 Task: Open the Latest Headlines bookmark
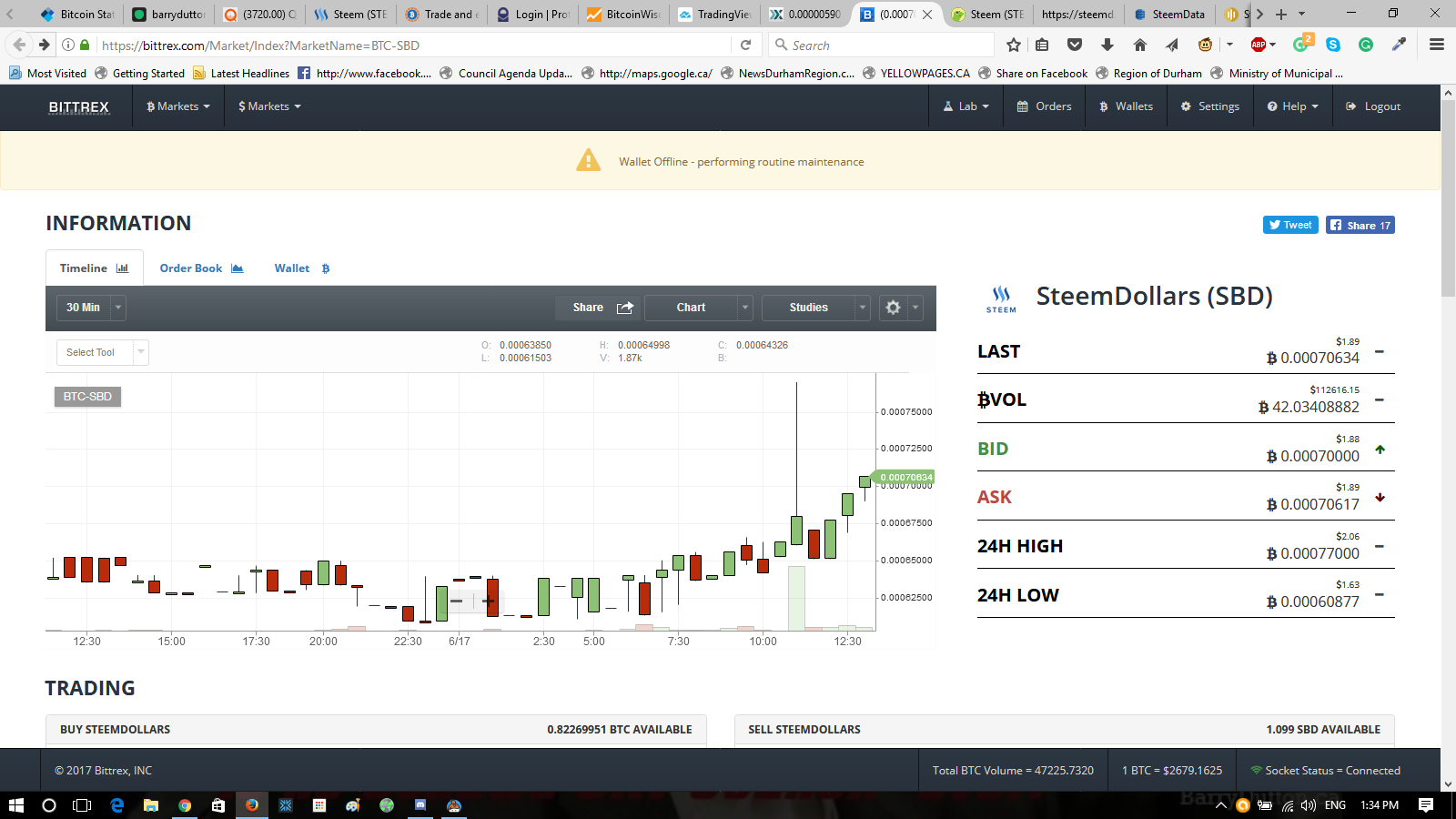coord(241,74)
